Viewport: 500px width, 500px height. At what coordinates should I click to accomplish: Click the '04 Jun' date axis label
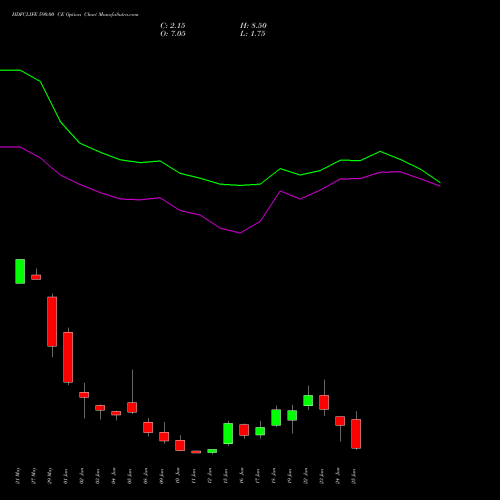click(114, 476)
